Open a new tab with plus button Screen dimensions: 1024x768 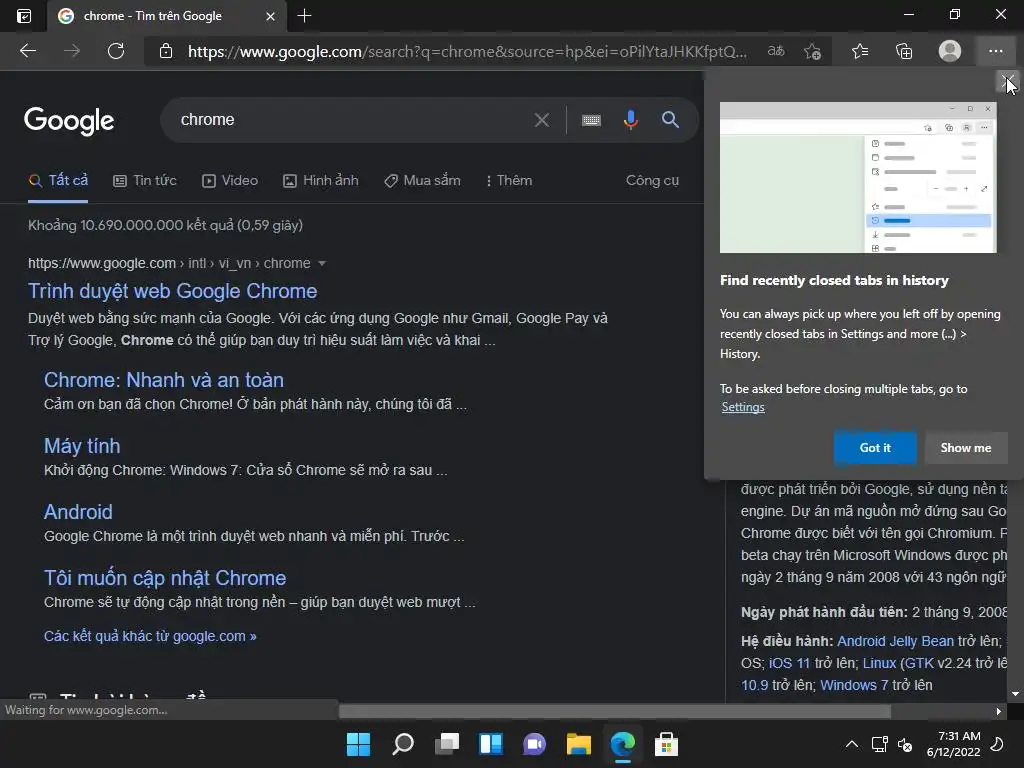point(304,15)
